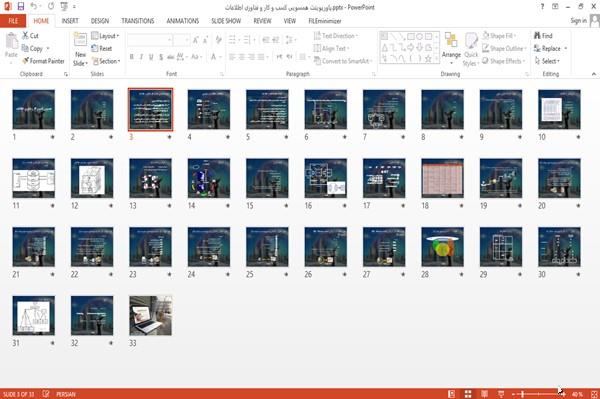Click the Arrange icon
This screenshot has height=399, width=600.
pos(451,40)
